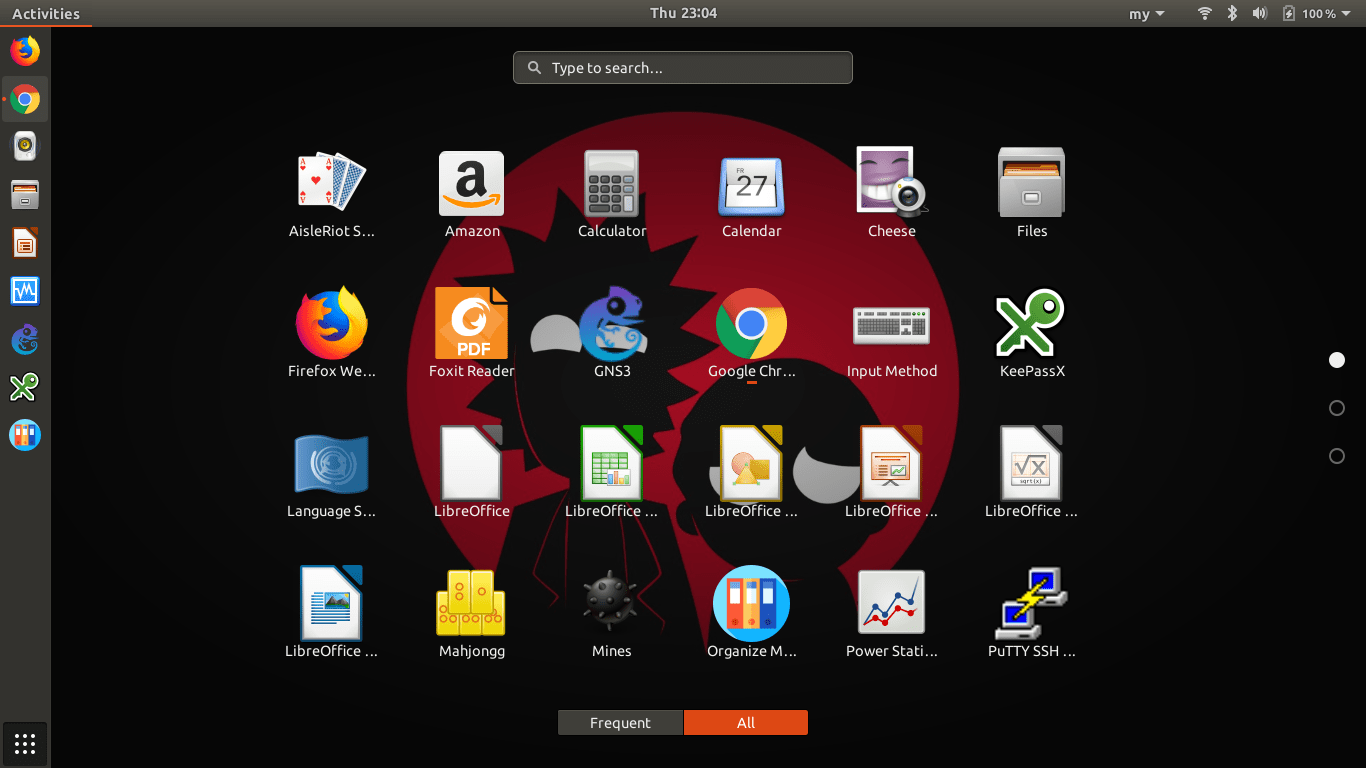This screenshot has height=768, width=1366.
Task: Switch to the Frequent apps view
Action: (620, 723)
